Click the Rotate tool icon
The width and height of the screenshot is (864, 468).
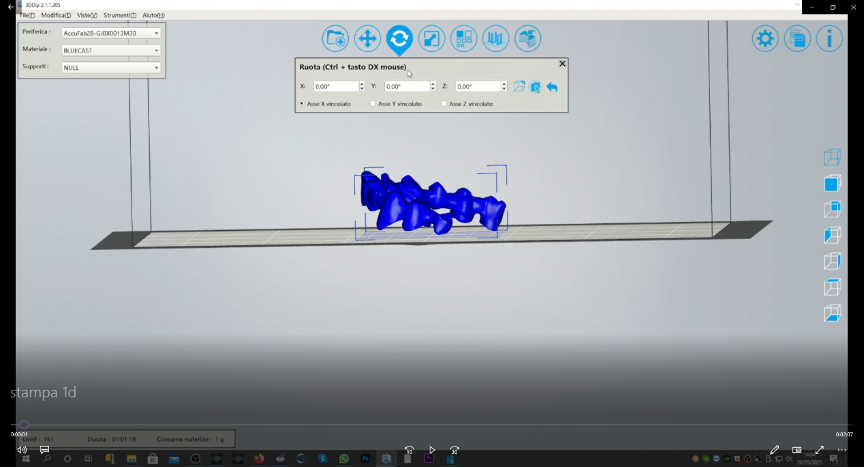(399, 39)
